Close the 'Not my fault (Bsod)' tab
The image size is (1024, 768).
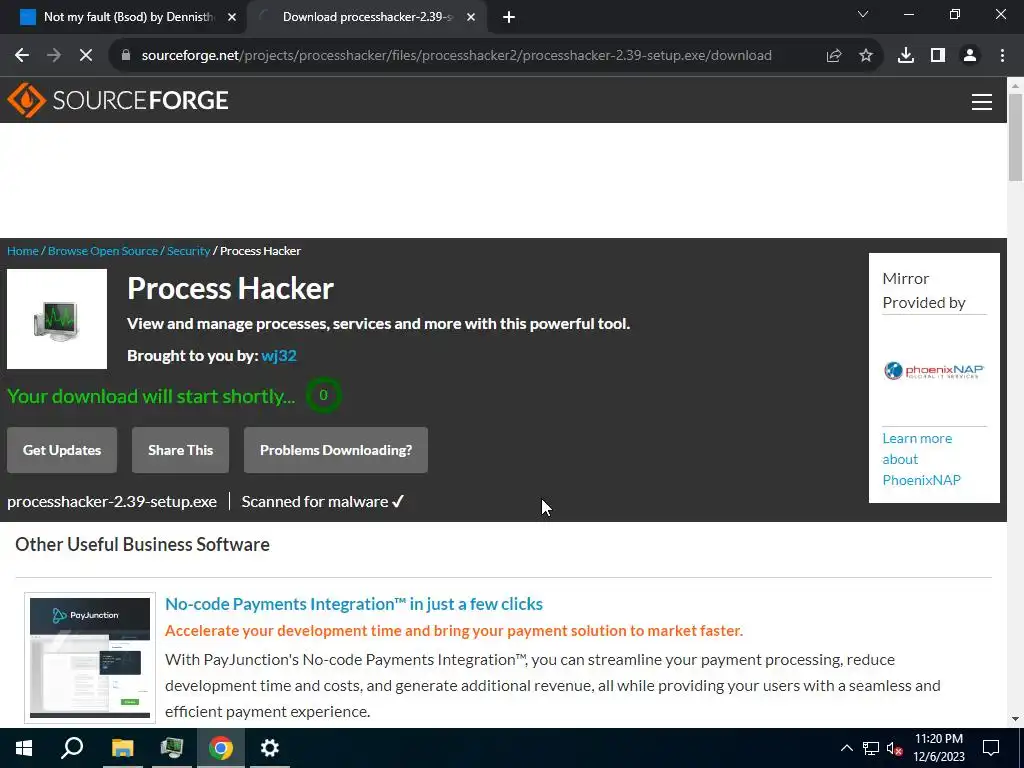click(x=232, y=17)
